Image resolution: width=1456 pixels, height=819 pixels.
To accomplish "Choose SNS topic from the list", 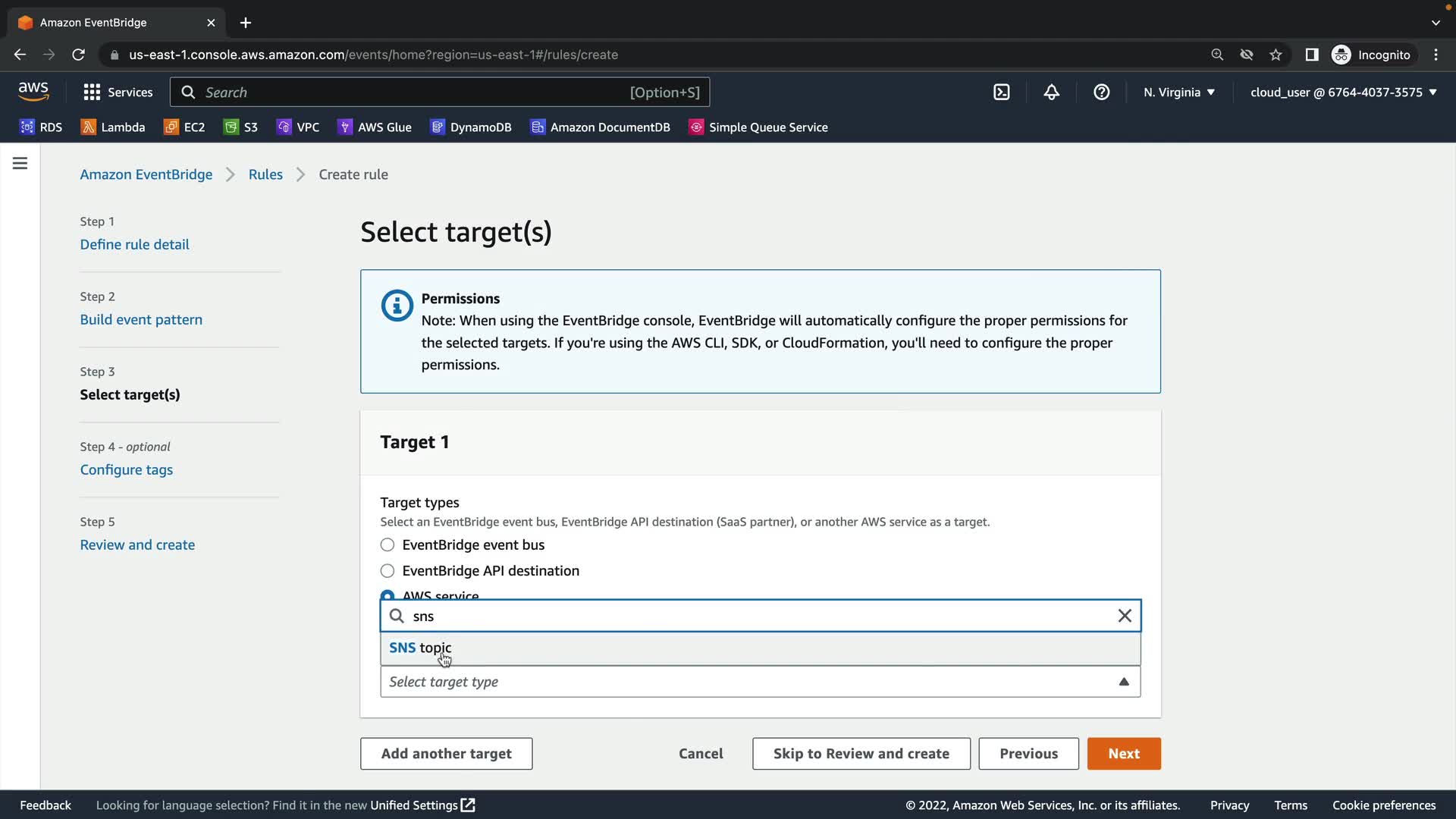I will click(x=421, y=648).
